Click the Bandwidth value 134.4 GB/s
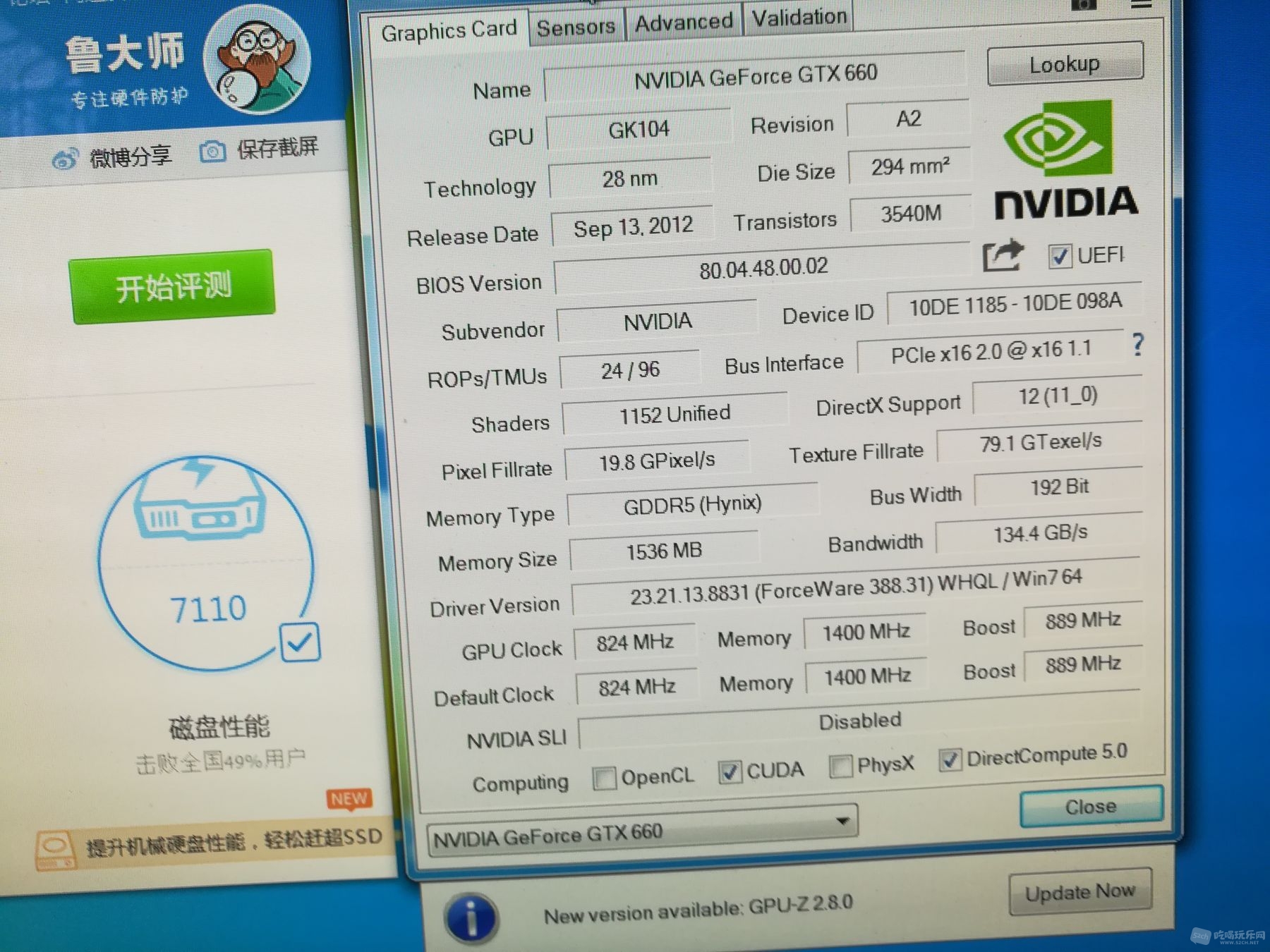This screenshot has height=952, width=1270. click(1039, 533)
